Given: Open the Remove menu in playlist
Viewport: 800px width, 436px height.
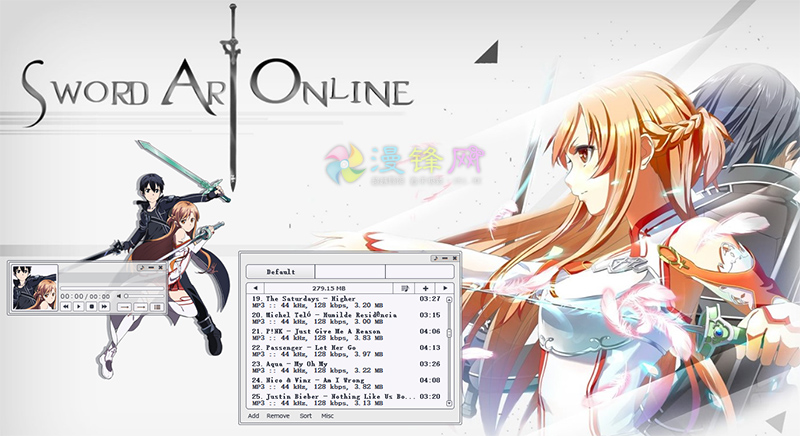Looking at the screenshot, I should click(278, 416).
